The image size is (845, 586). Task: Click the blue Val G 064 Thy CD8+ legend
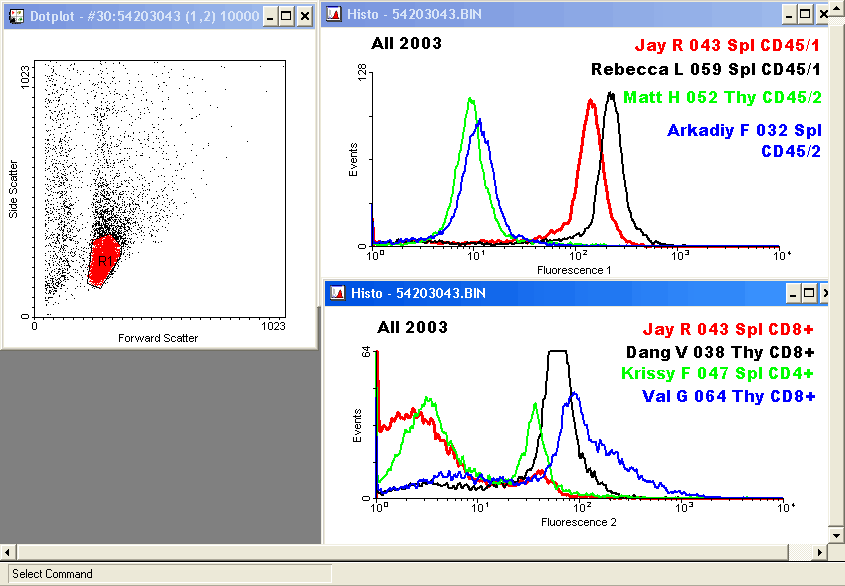pyautogui.click(x=728, y=397)
